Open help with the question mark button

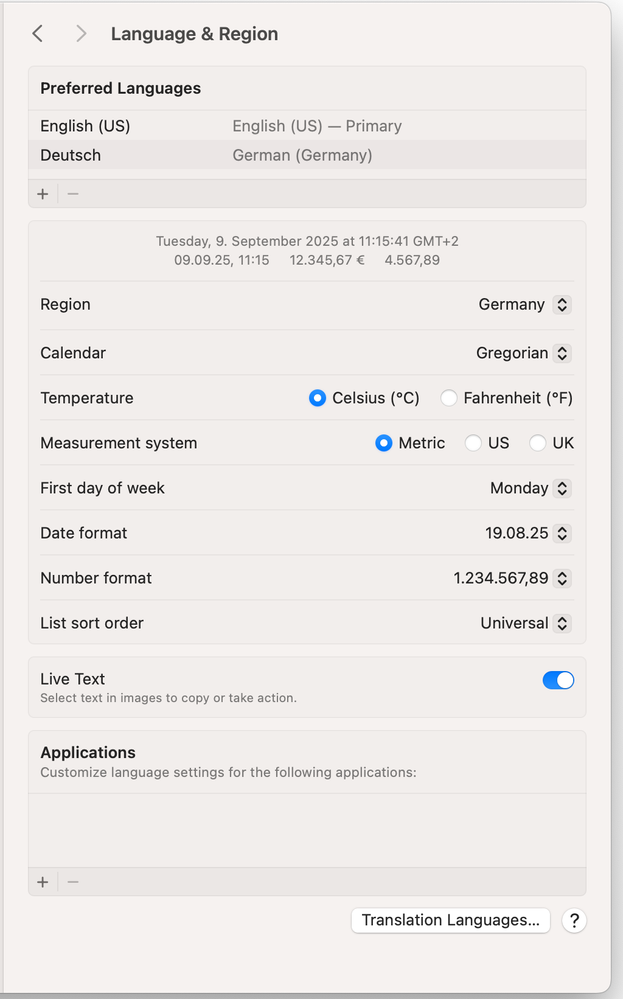click(x=573, y=921)
